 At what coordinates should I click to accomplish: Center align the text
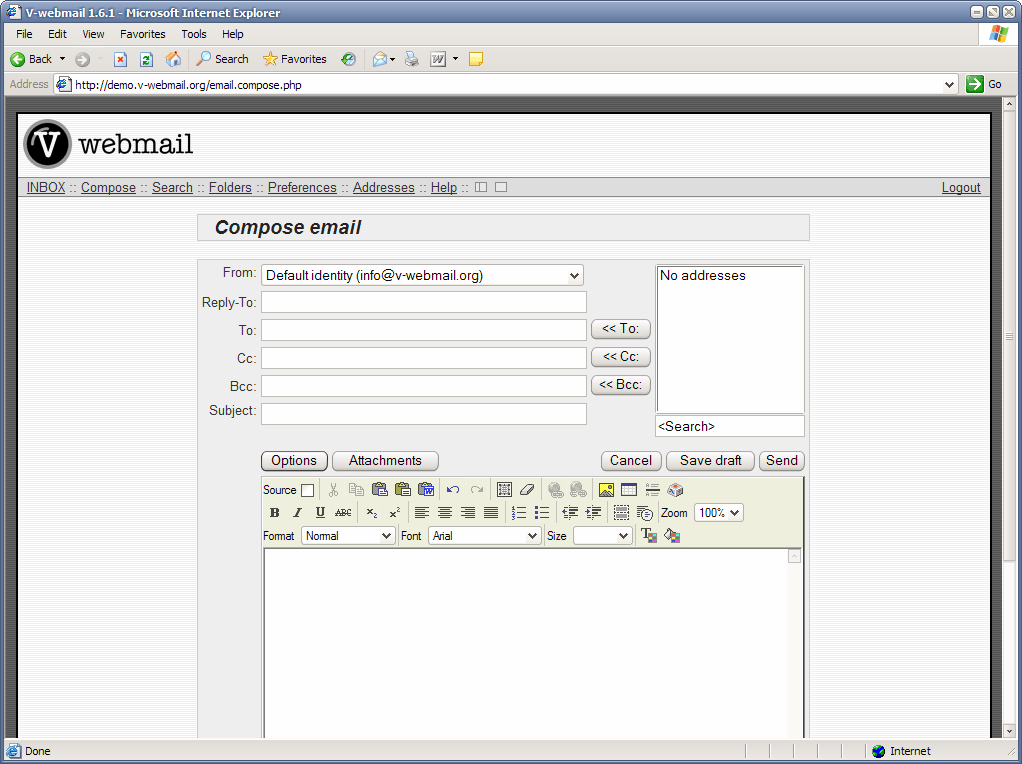tap(445, 513)
